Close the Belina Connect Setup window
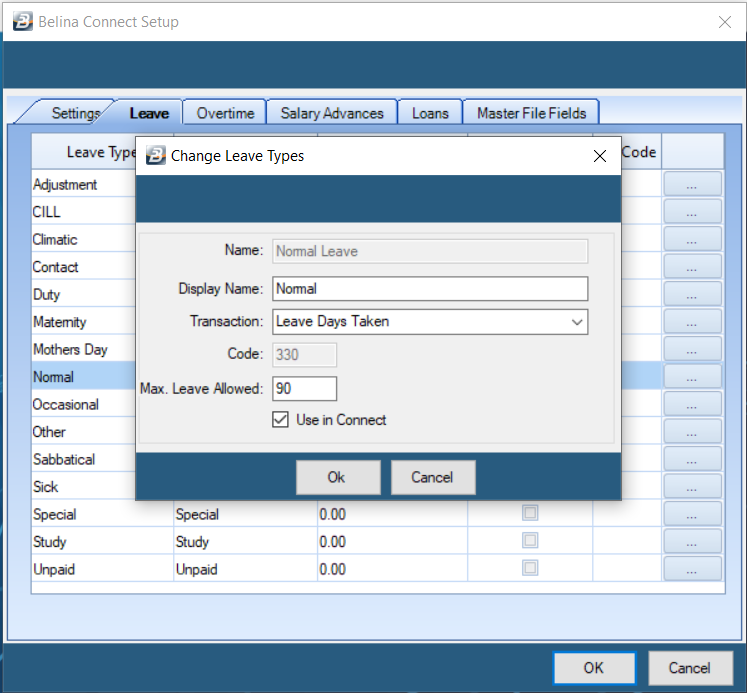 [725, 21]
